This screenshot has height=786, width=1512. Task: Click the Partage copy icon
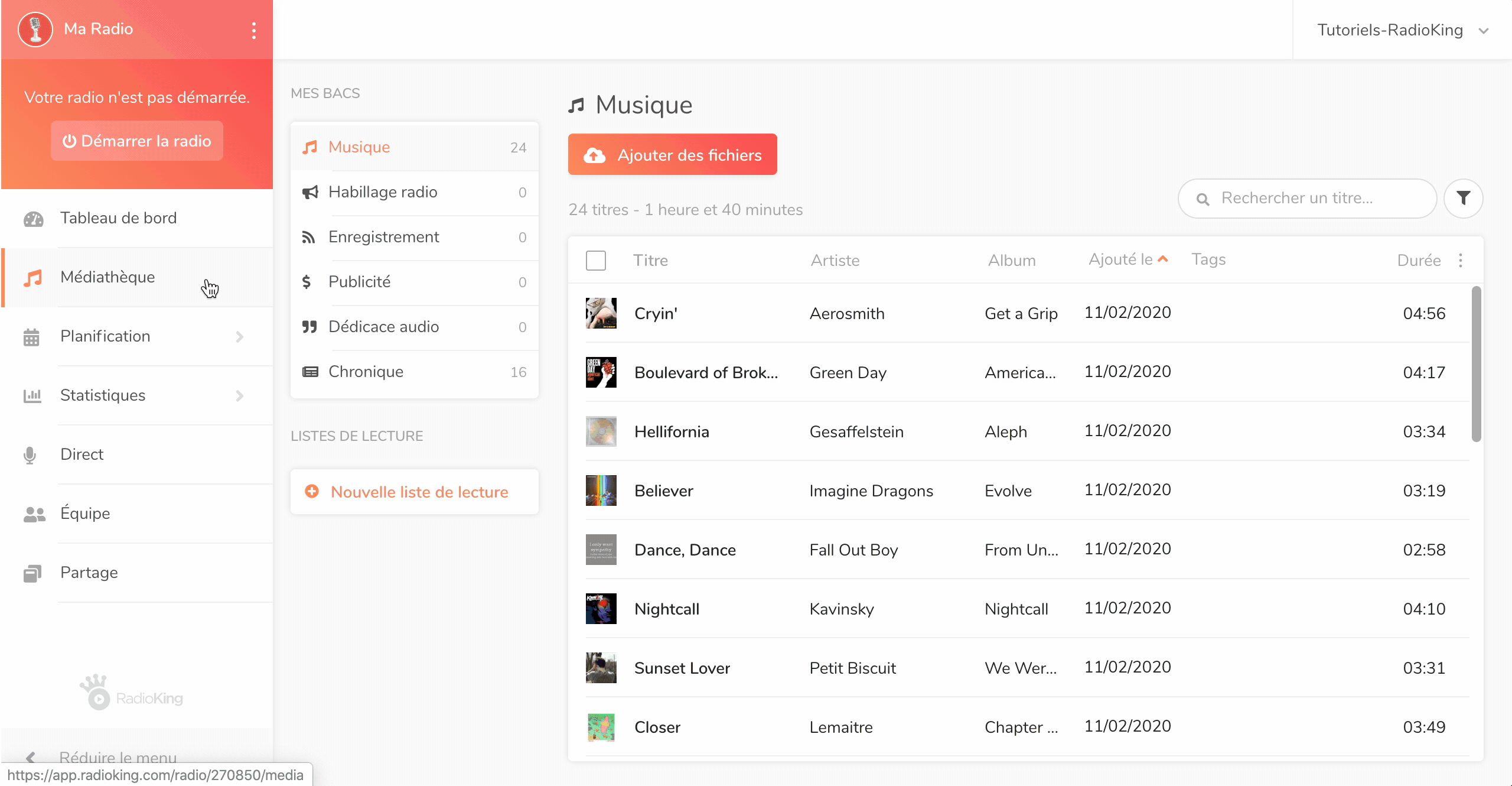[x=32, y=573]
